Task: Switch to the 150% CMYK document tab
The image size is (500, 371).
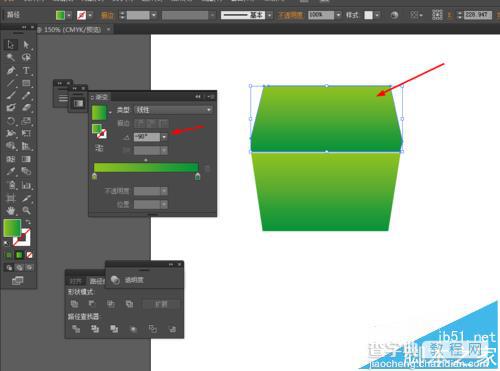Action: (72, 30)
